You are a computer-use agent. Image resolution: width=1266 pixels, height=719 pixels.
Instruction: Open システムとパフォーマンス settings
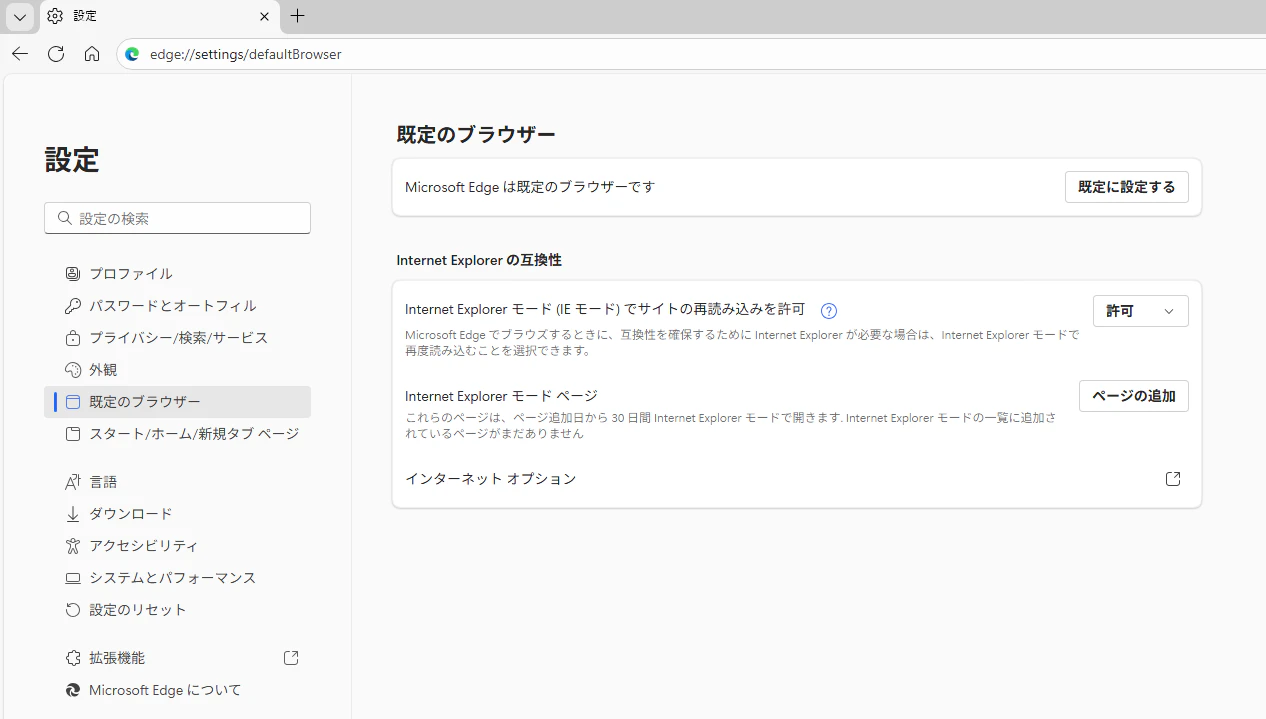pyautogui.click(x=177, y=577)
